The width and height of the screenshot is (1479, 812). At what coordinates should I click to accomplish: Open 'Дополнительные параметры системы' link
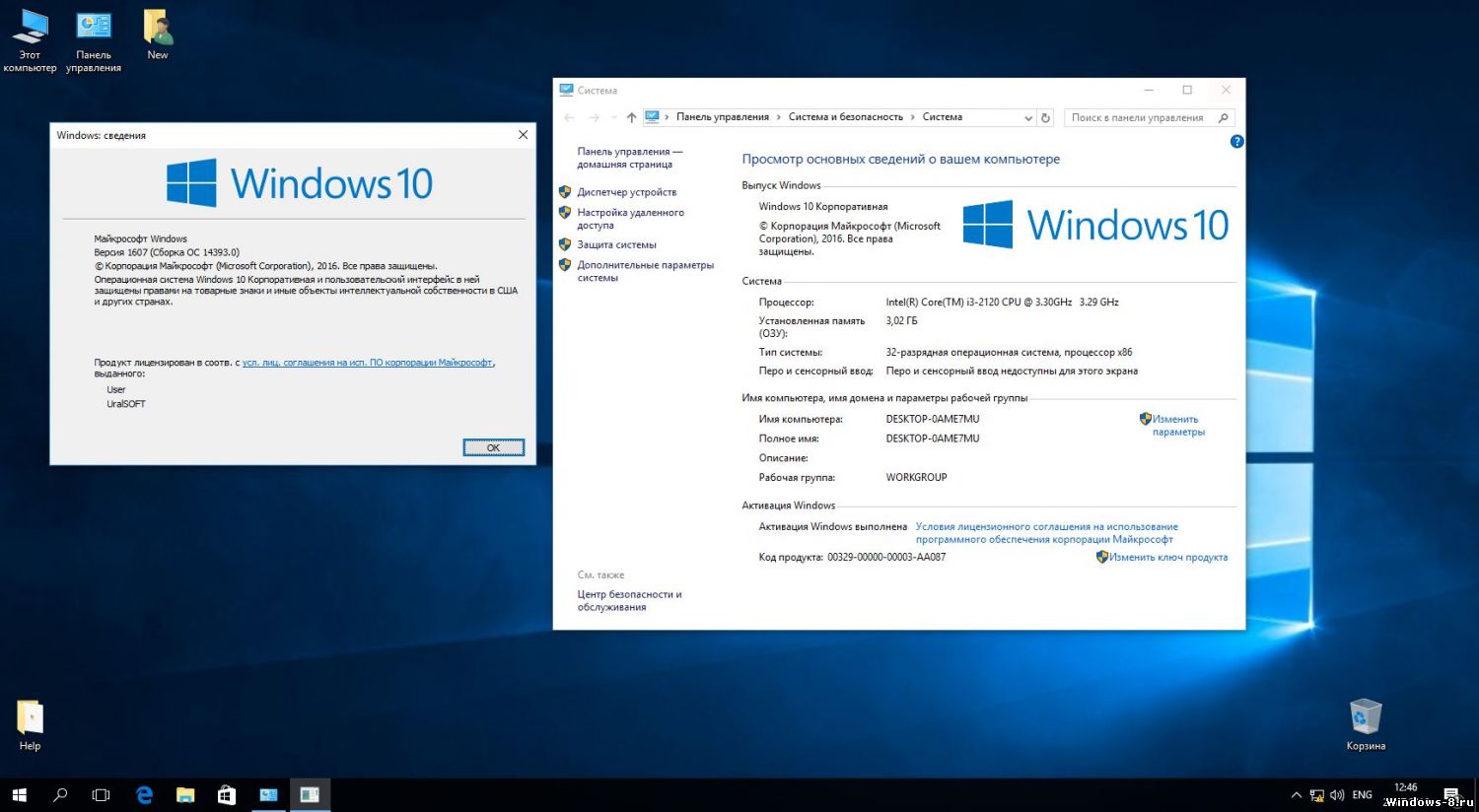pyautogui.click(x=646, y=271)
